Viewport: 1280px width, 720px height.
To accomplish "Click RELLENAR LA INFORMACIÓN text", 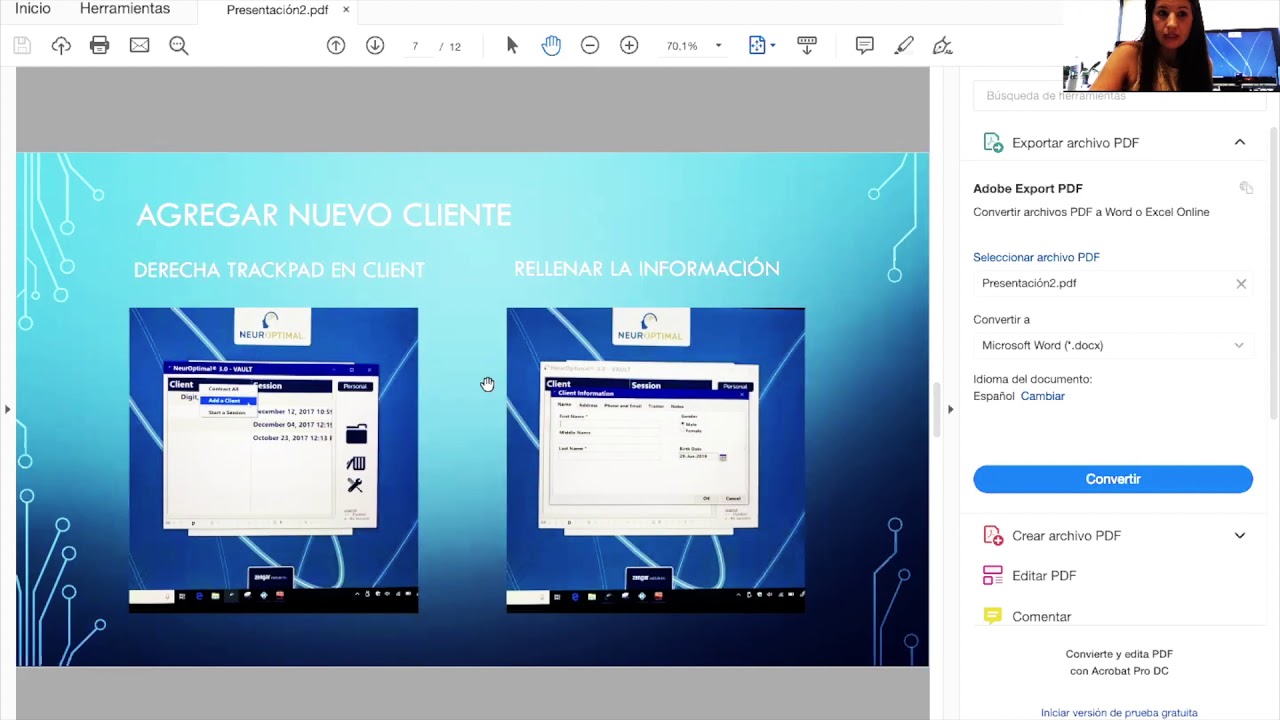I will [x=646, y=269].
